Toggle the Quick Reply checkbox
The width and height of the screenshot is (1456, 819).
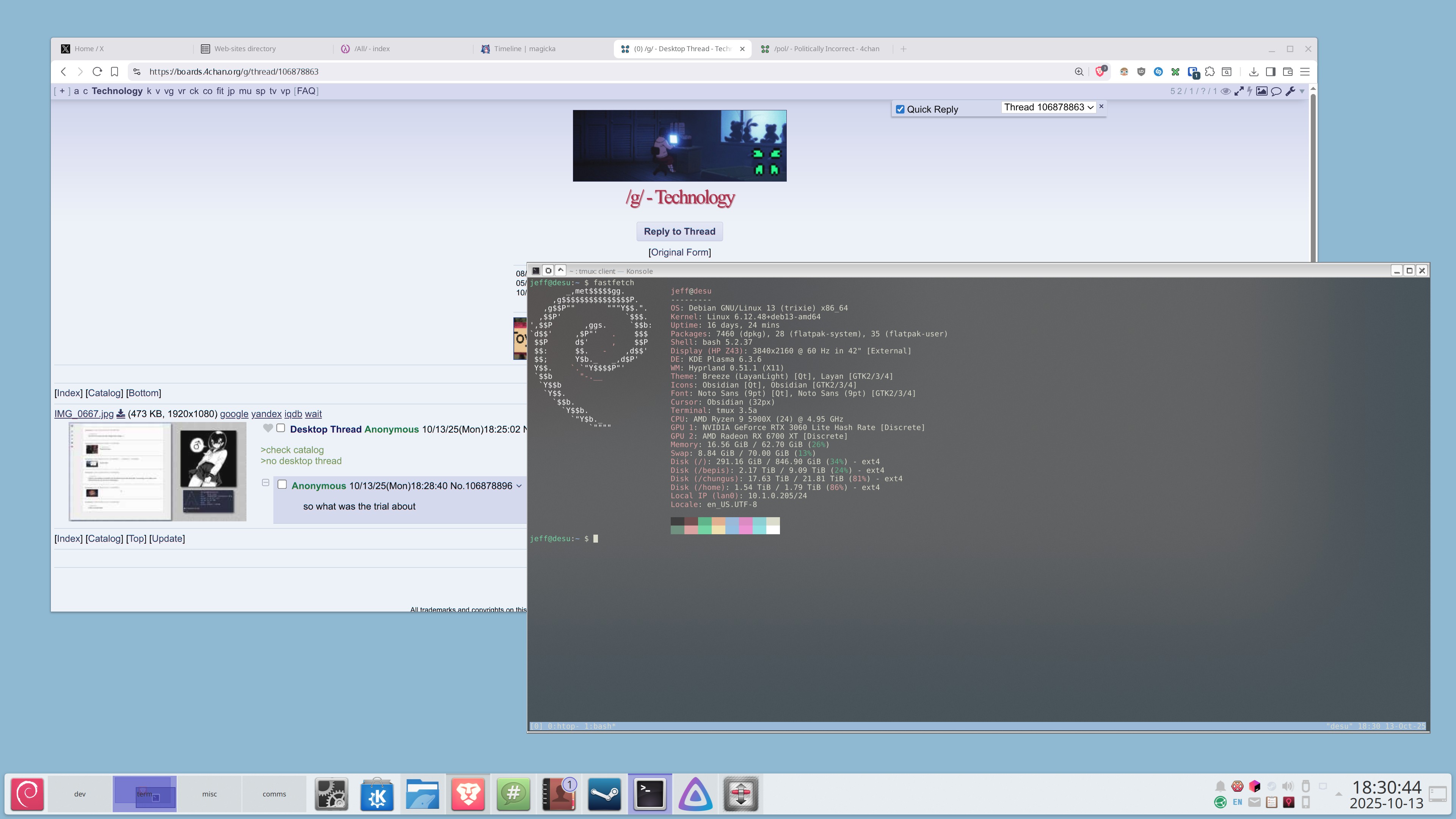coord(901,110)
